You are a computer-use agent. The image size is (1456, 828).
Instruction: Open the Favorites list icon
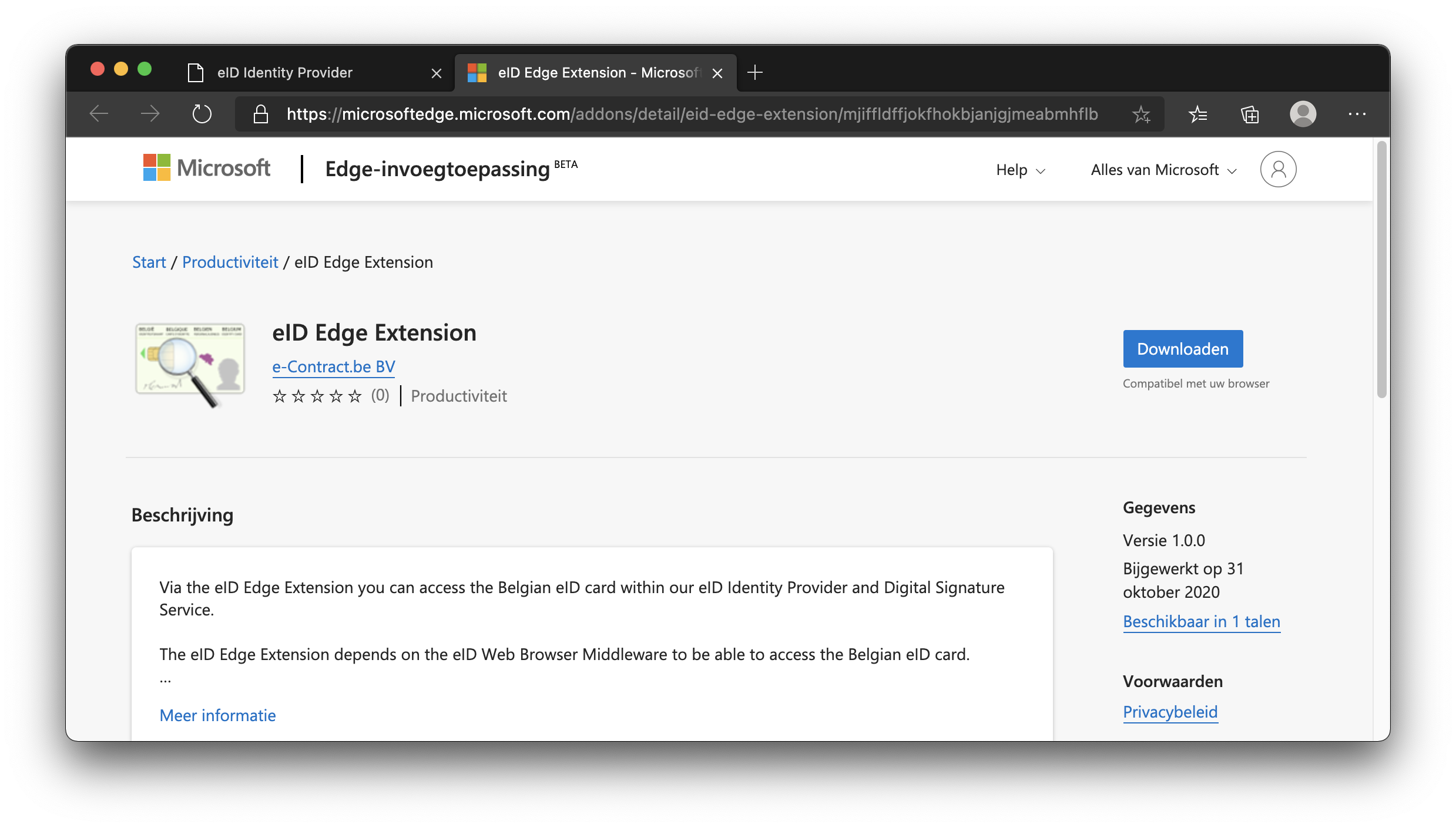[1197, 114]
